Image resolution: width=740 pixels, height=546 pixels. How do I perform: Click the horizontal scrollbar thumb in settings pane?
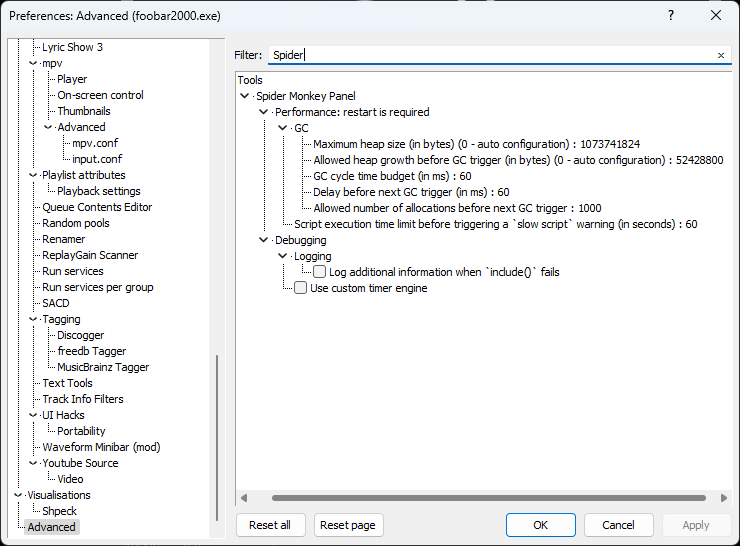[x=488, y=498]
